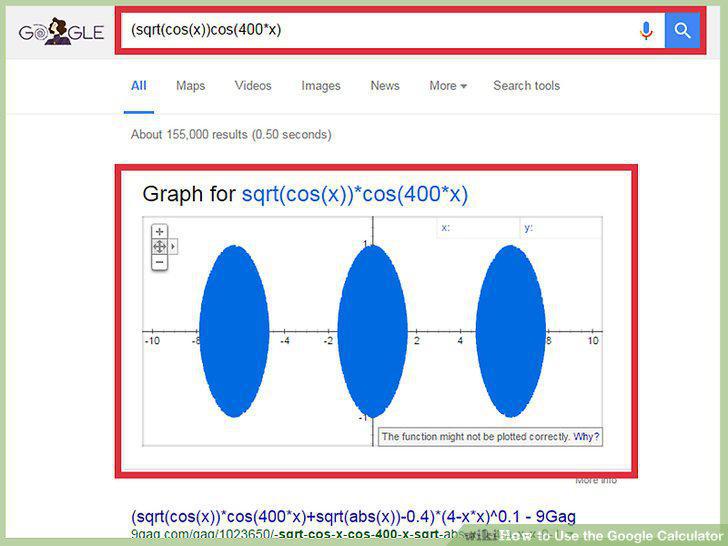
Task: Open the 9Gag search result link
Action: (353, 516)
